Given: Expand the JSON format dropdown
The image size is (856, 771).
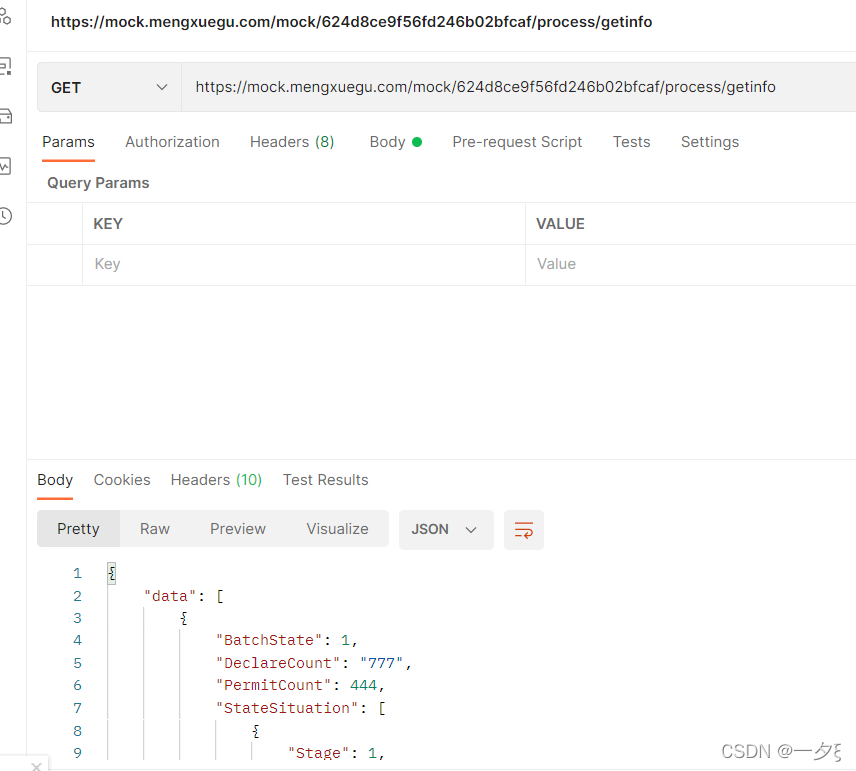Looking at the screenshot, I should (445, 530).
